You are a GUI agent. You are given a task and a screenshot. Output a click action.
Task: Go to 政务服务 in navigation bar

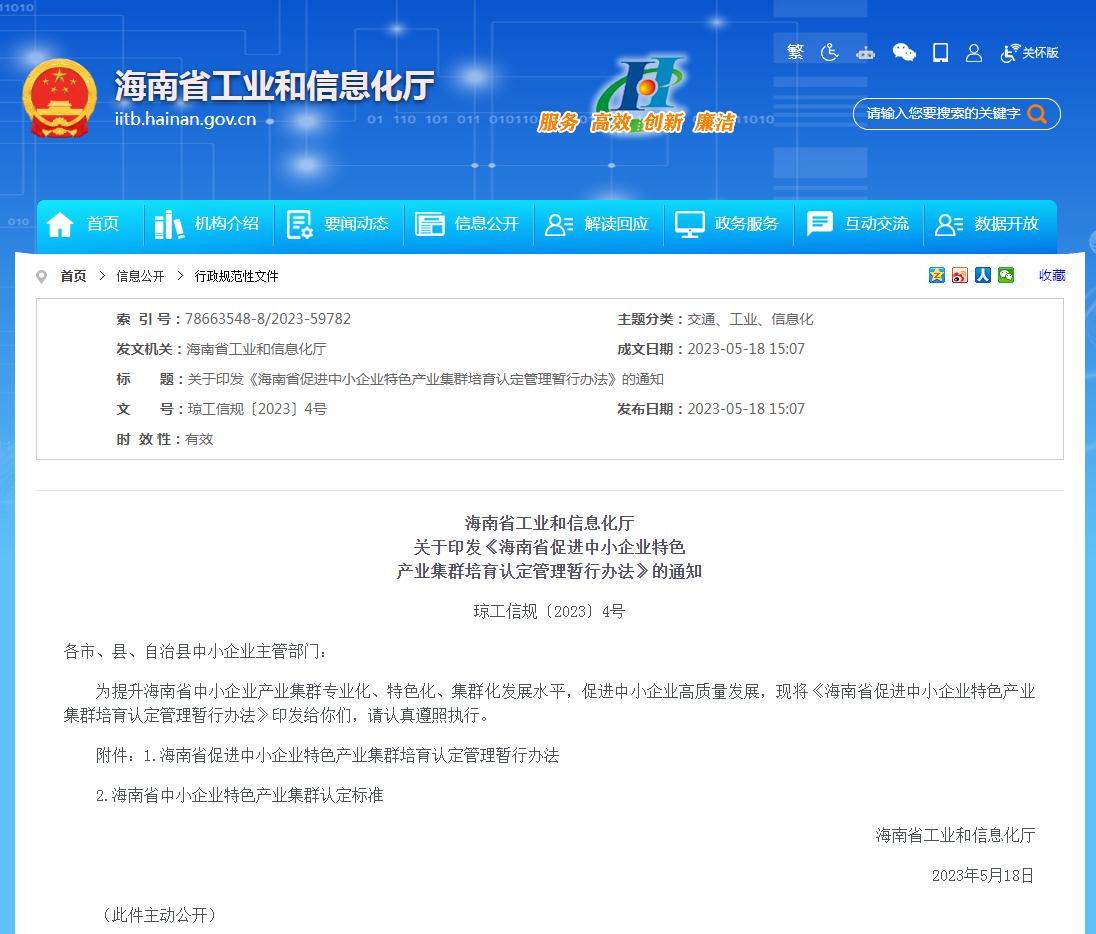[727, 224]
